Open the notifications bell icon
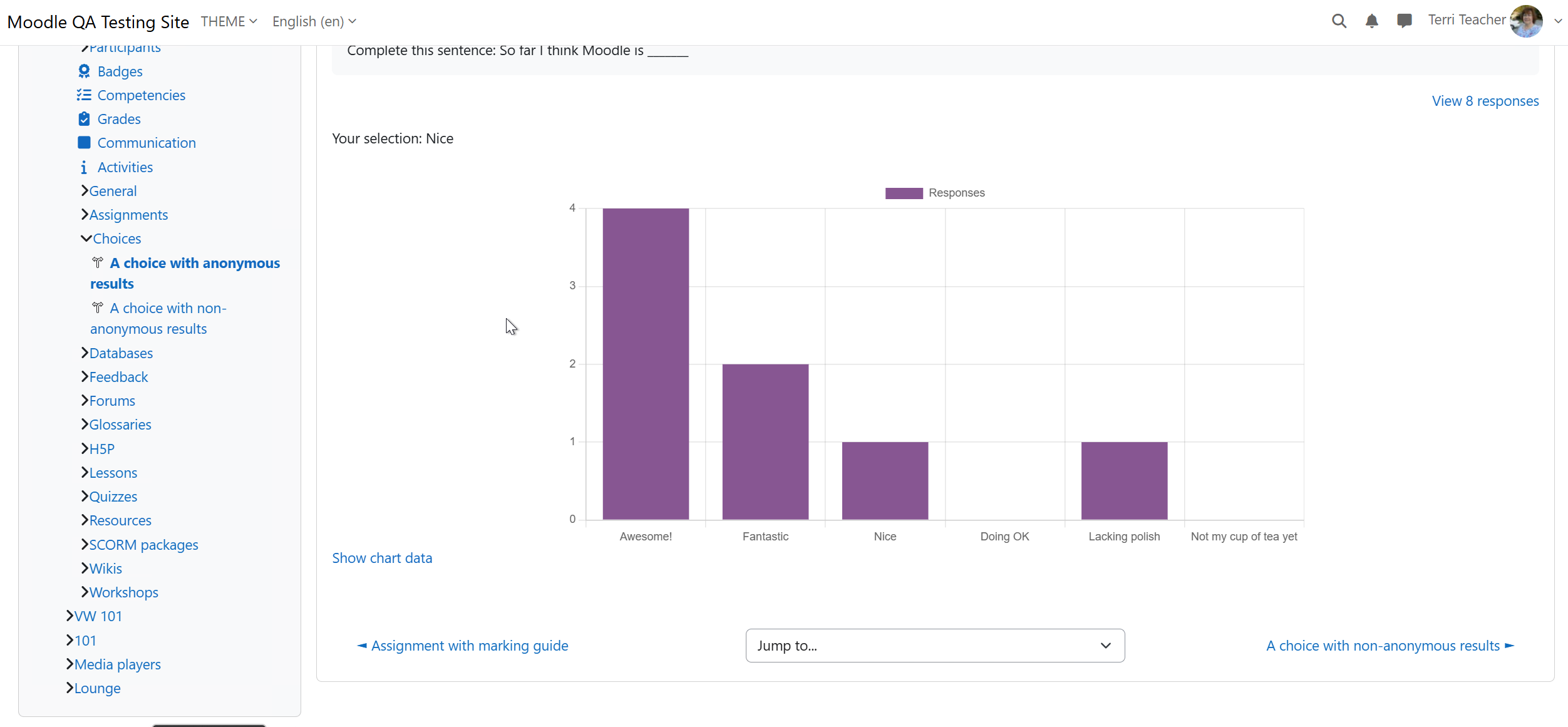The height and width of the screenshot is (727, 1568). click(1371, 21)
